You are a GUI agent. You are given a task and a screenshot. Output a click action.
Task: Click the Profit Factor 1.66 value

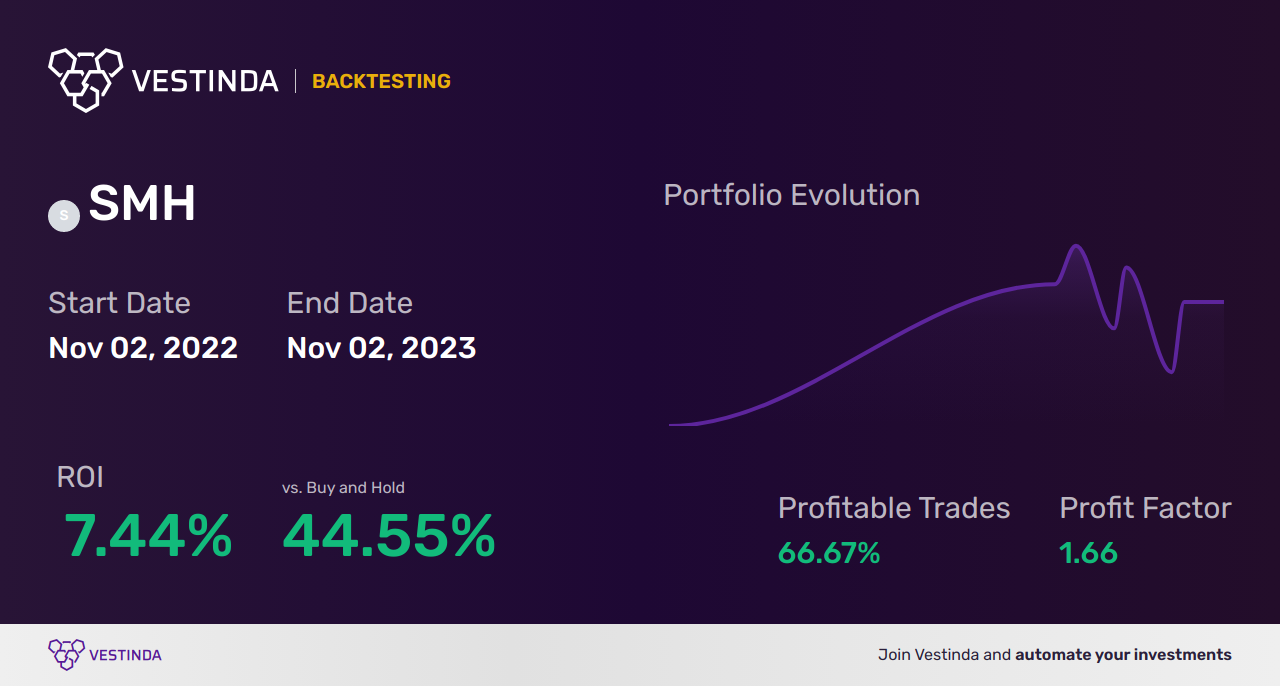coord(1088,553)
